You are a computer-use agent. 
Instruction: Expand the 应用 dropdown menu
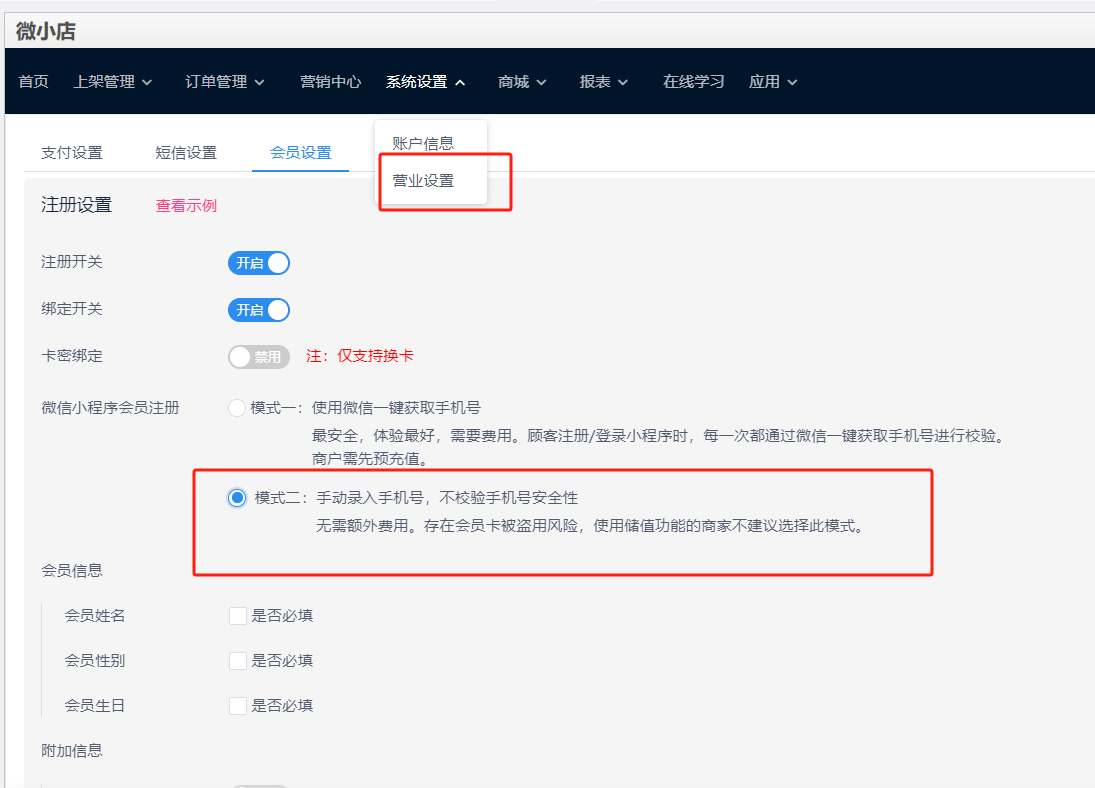[x=773, y=82]
